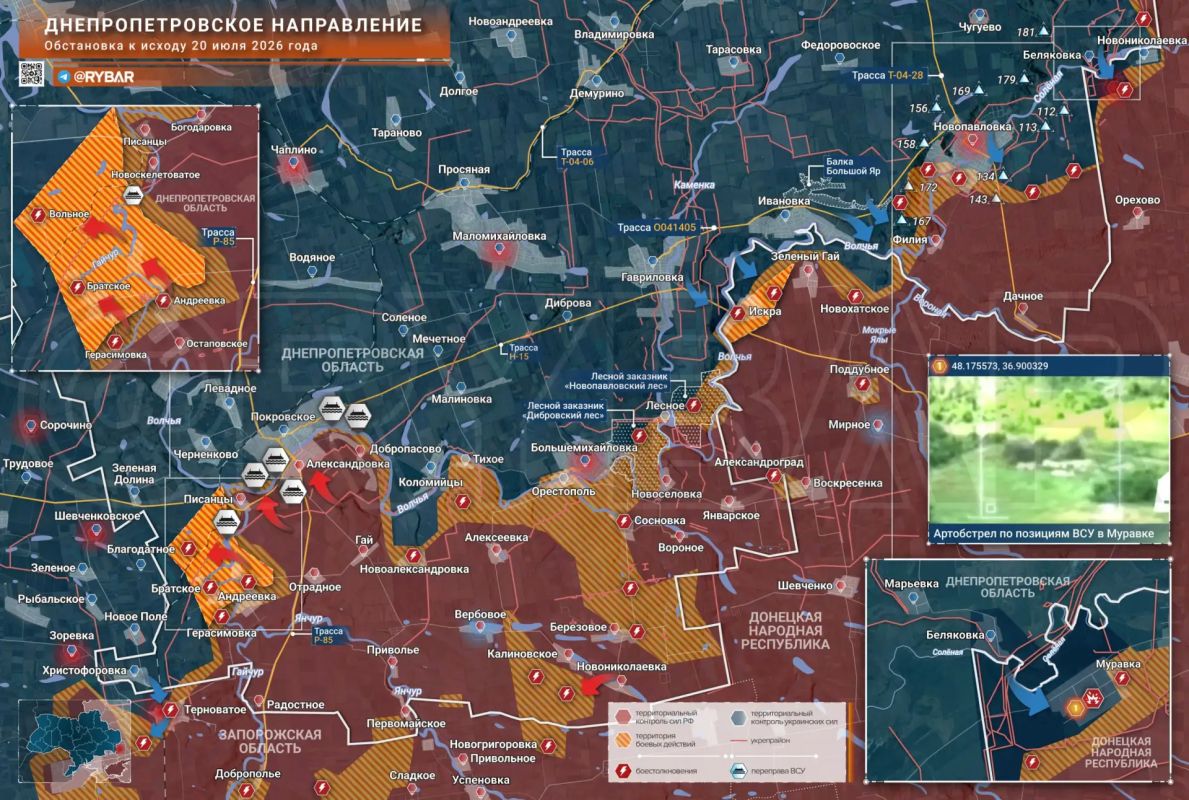Click the clash icon beside Муравка in the inset

click(1121, 679)
